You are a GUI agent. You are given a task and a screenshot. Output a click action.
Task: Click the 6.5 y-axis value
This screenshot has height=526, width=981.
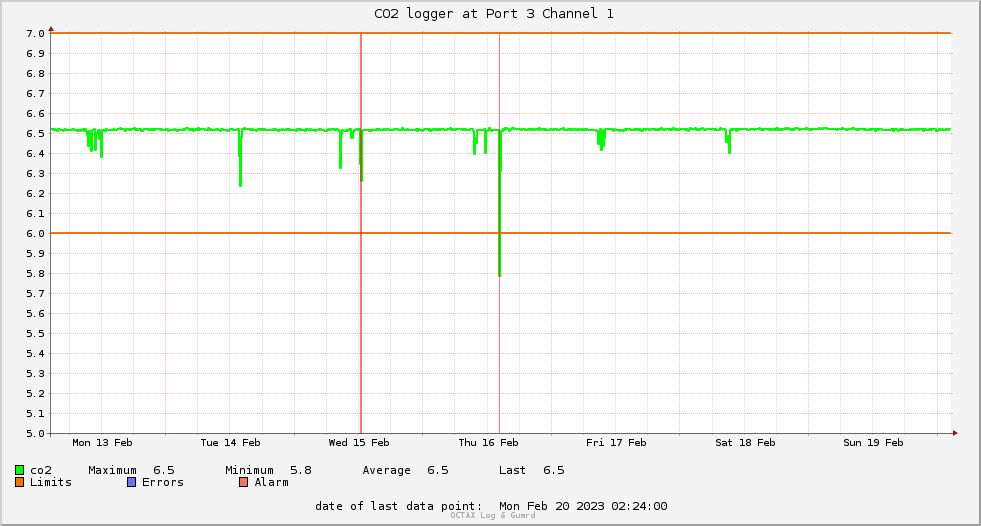coord(35,133)
